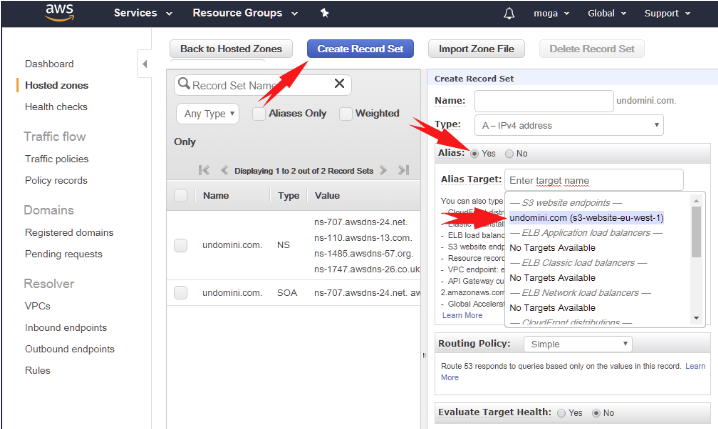The width and height of the screenshot is (718, 429).
Task: Click the alias target list scrollbar thumb
Action: tap(696, 232)
